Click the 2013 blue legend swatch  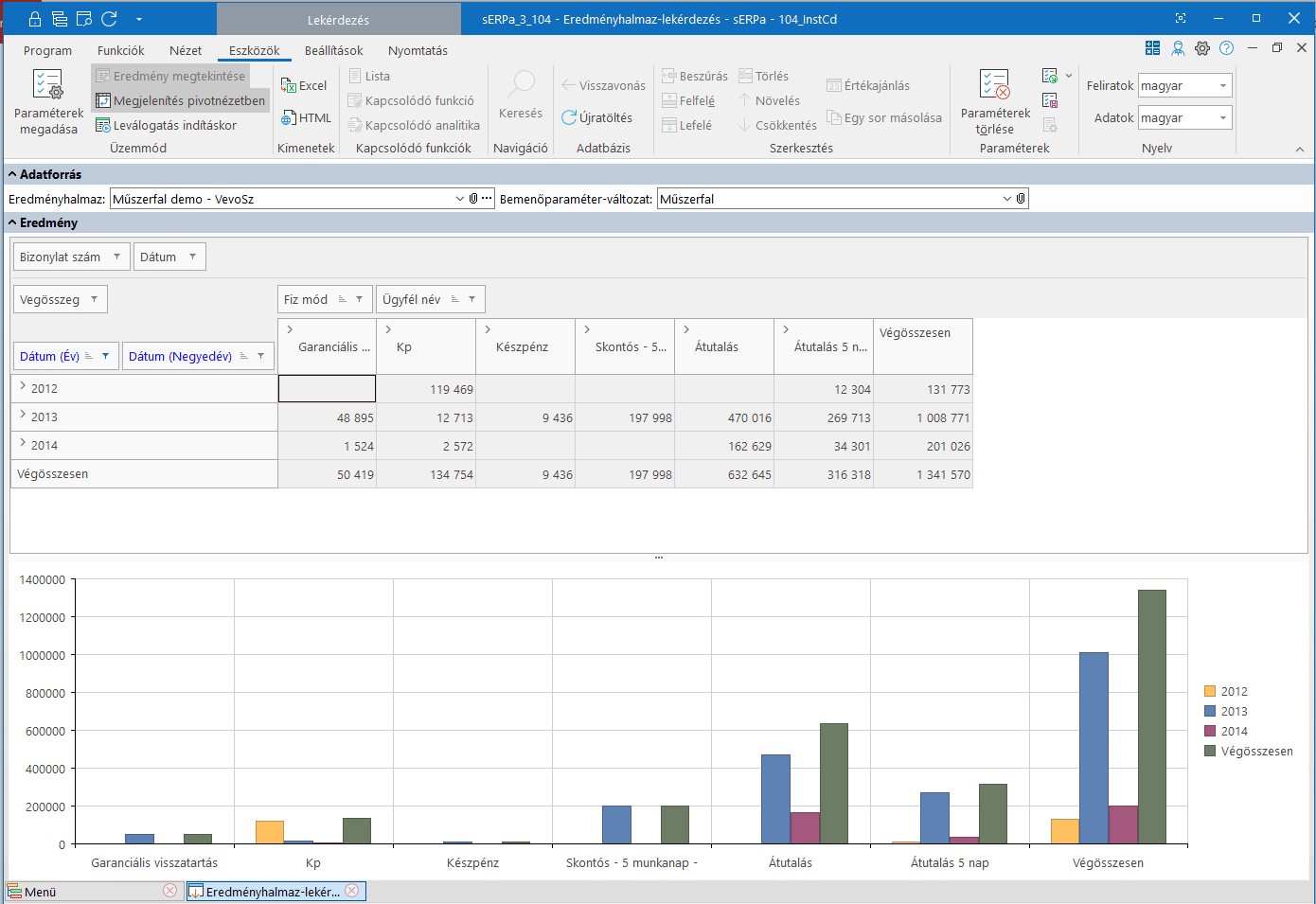[1210, 711]
